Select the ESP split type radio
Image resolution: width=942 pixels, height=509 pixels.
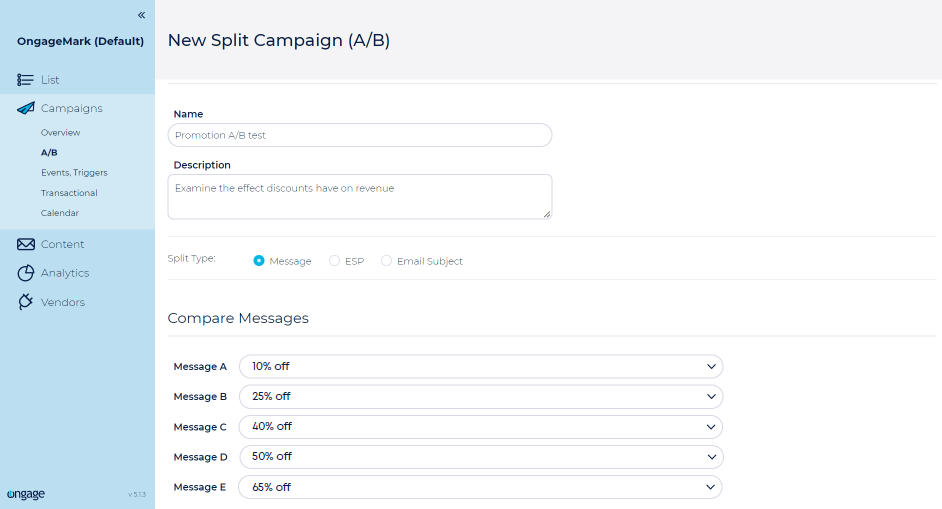click(x=335, y=261)
